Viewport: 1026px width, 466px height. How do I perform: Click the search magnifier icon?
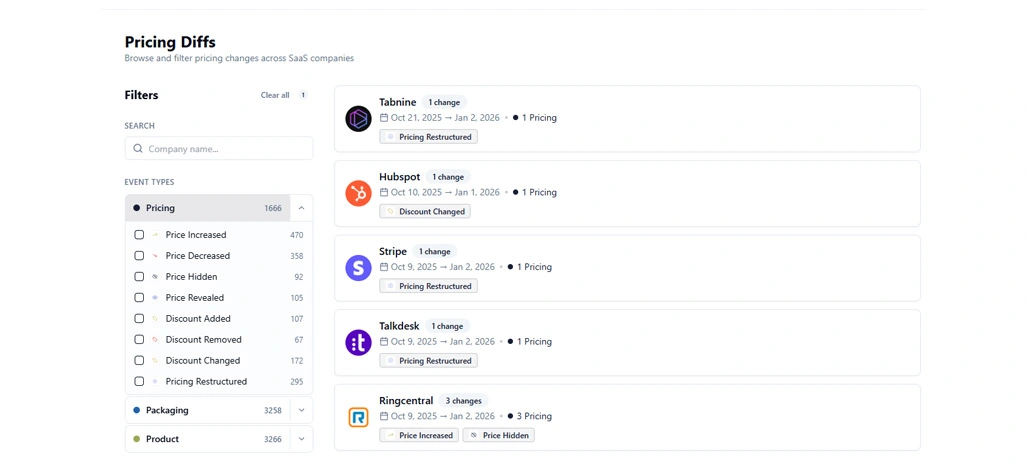coord(137,149)
